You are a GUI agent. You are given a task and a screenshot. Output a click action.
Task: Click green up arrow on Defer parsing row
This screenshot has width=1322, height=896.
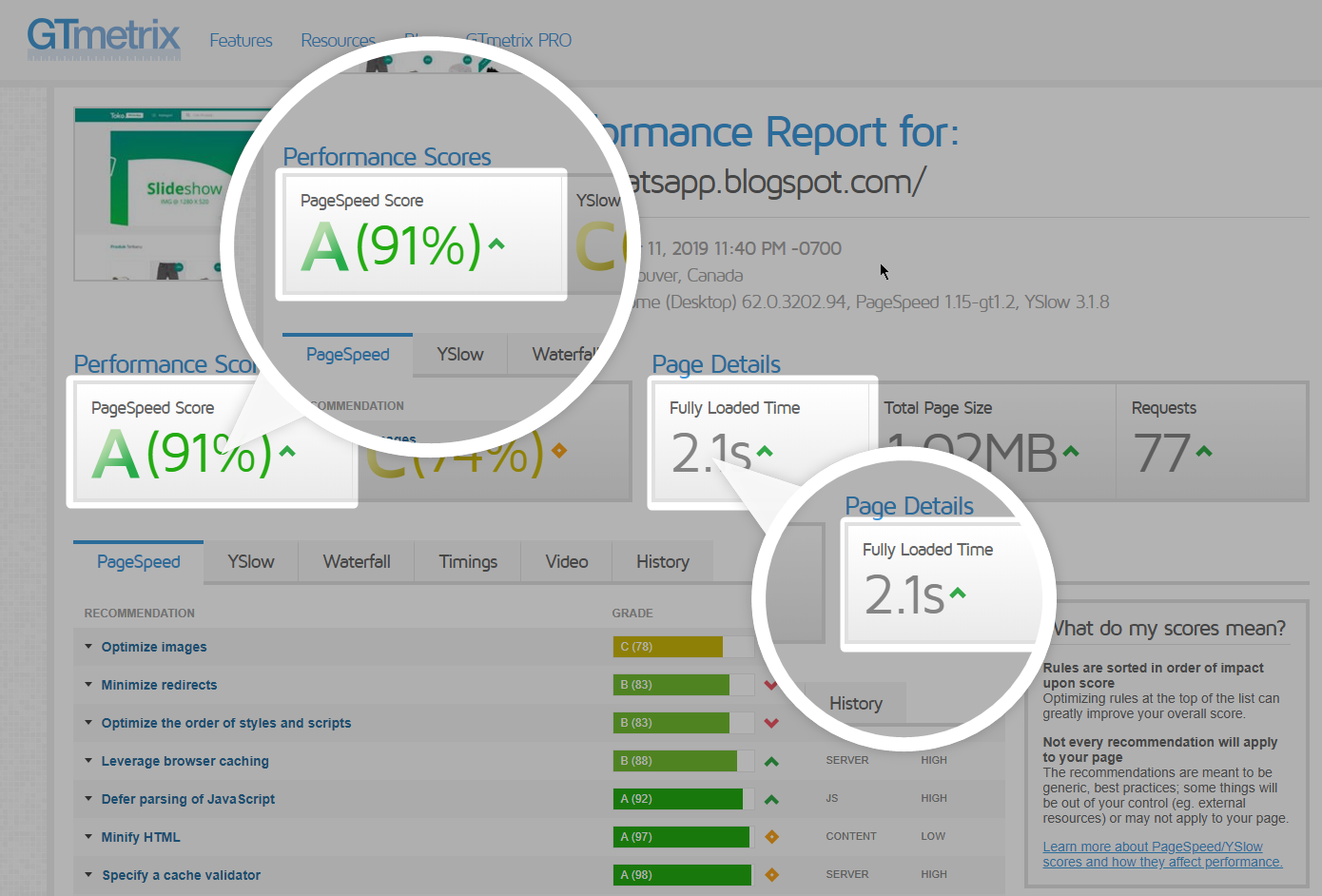point(771,799)
